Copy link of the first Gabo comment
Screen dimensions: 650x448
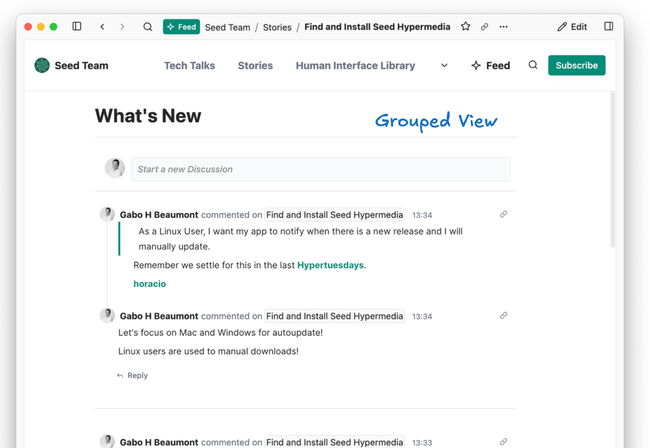pos(503,215)
